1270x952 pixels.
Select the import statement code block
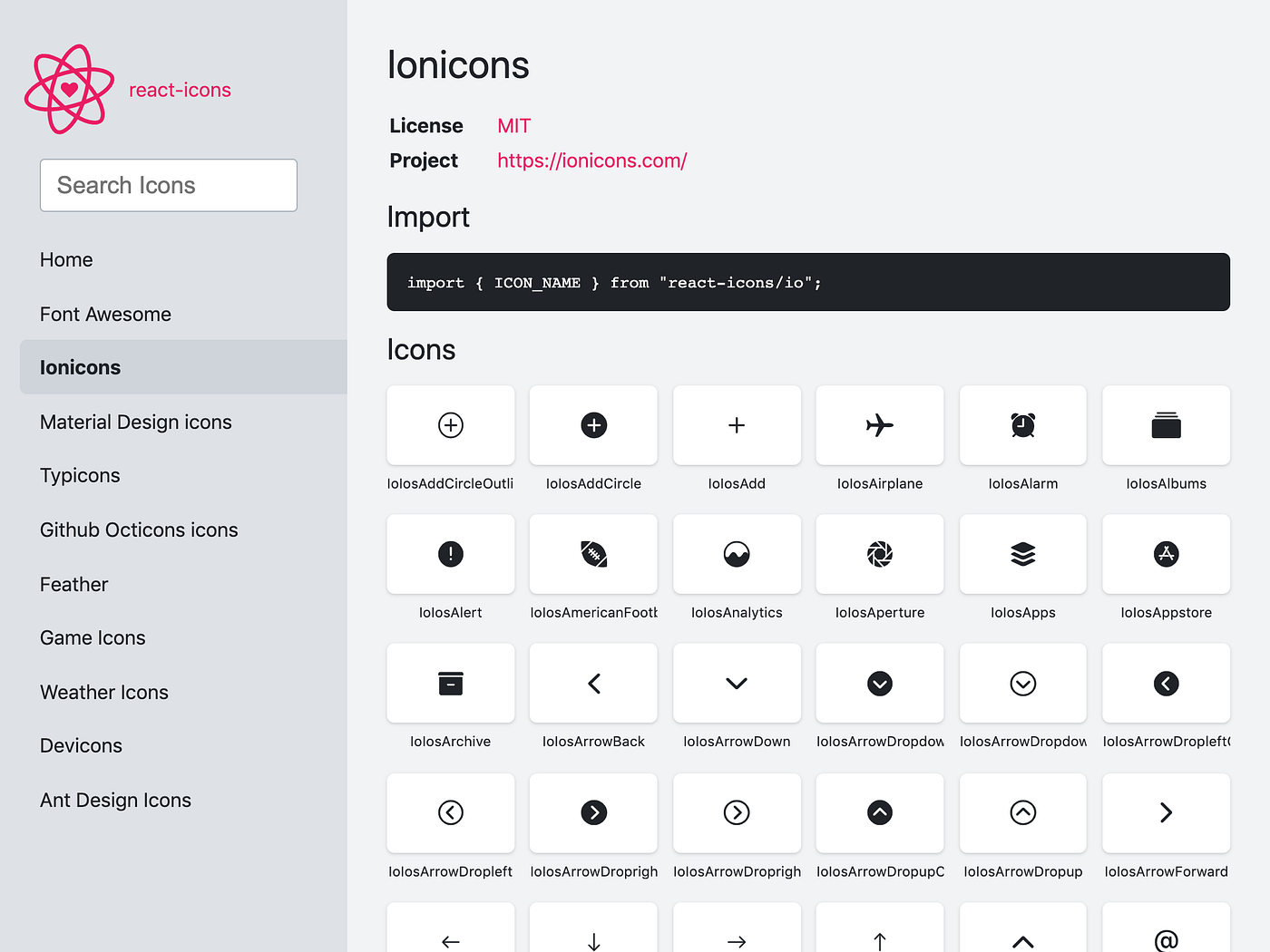pyautogui.click(x=807, y=282)
